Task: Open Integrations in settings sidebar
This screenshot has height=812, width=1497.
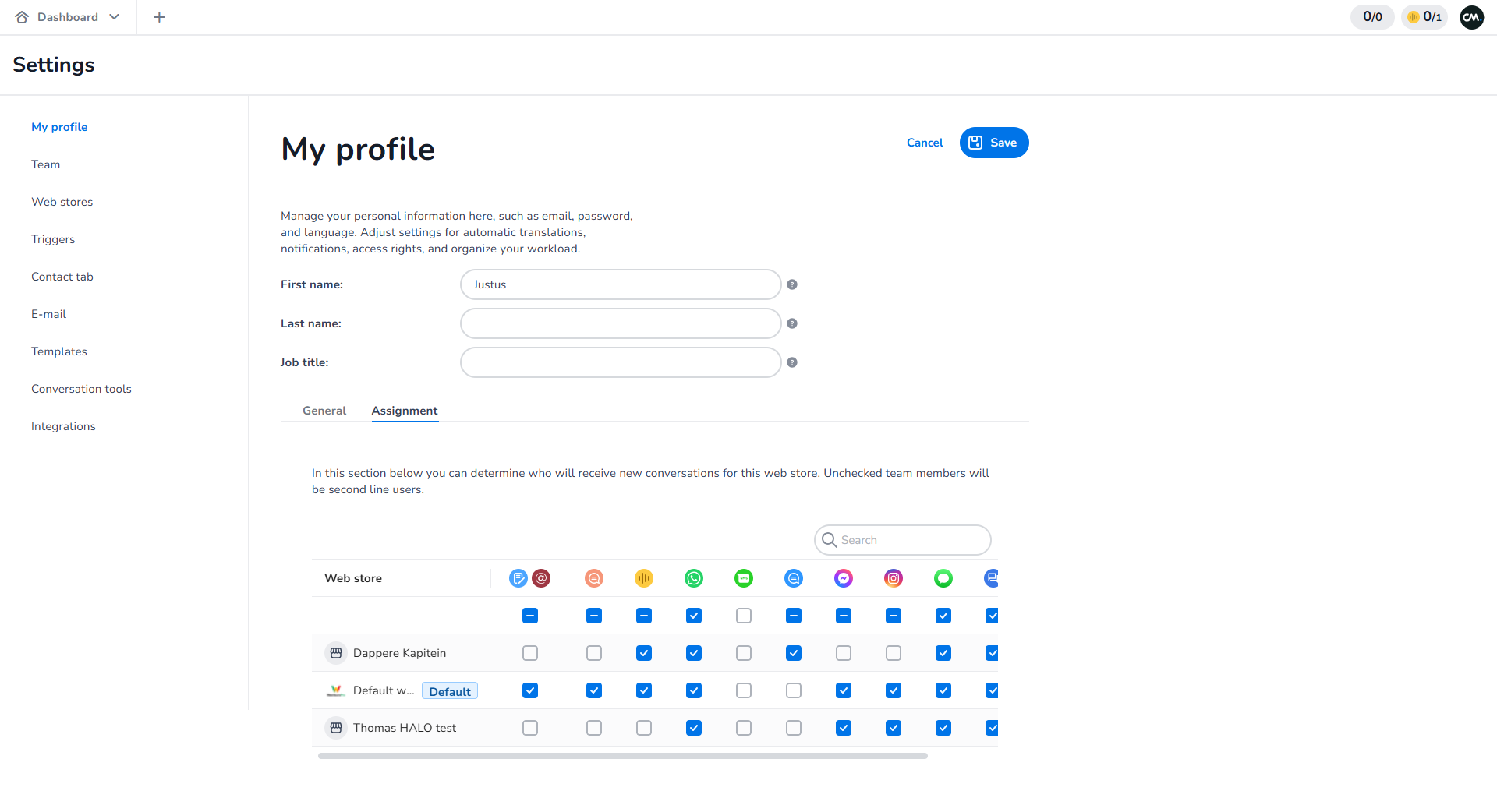Action: click(x=63, y=426)
